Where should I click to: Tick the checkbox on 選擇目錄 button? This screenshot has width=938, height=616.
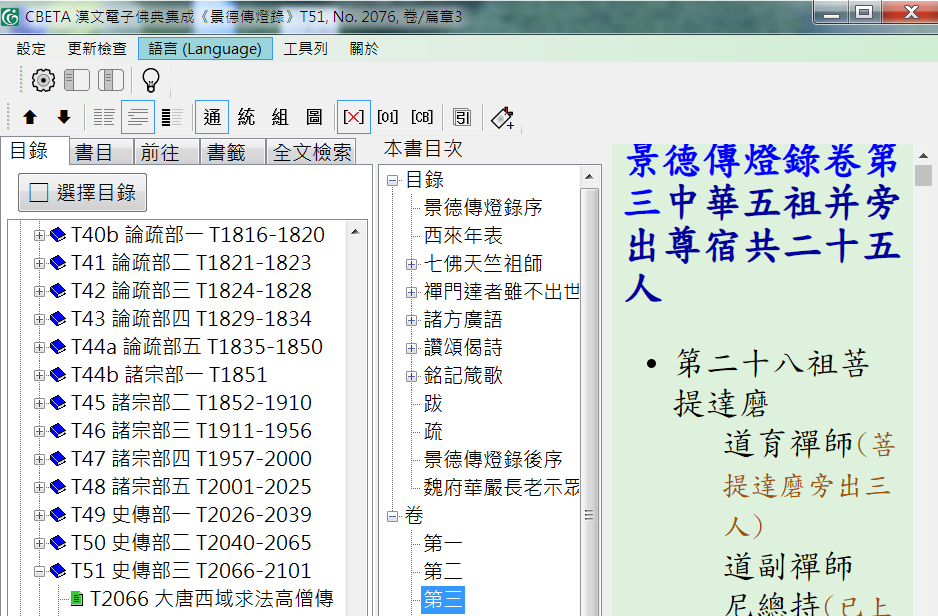click(39, 193)
